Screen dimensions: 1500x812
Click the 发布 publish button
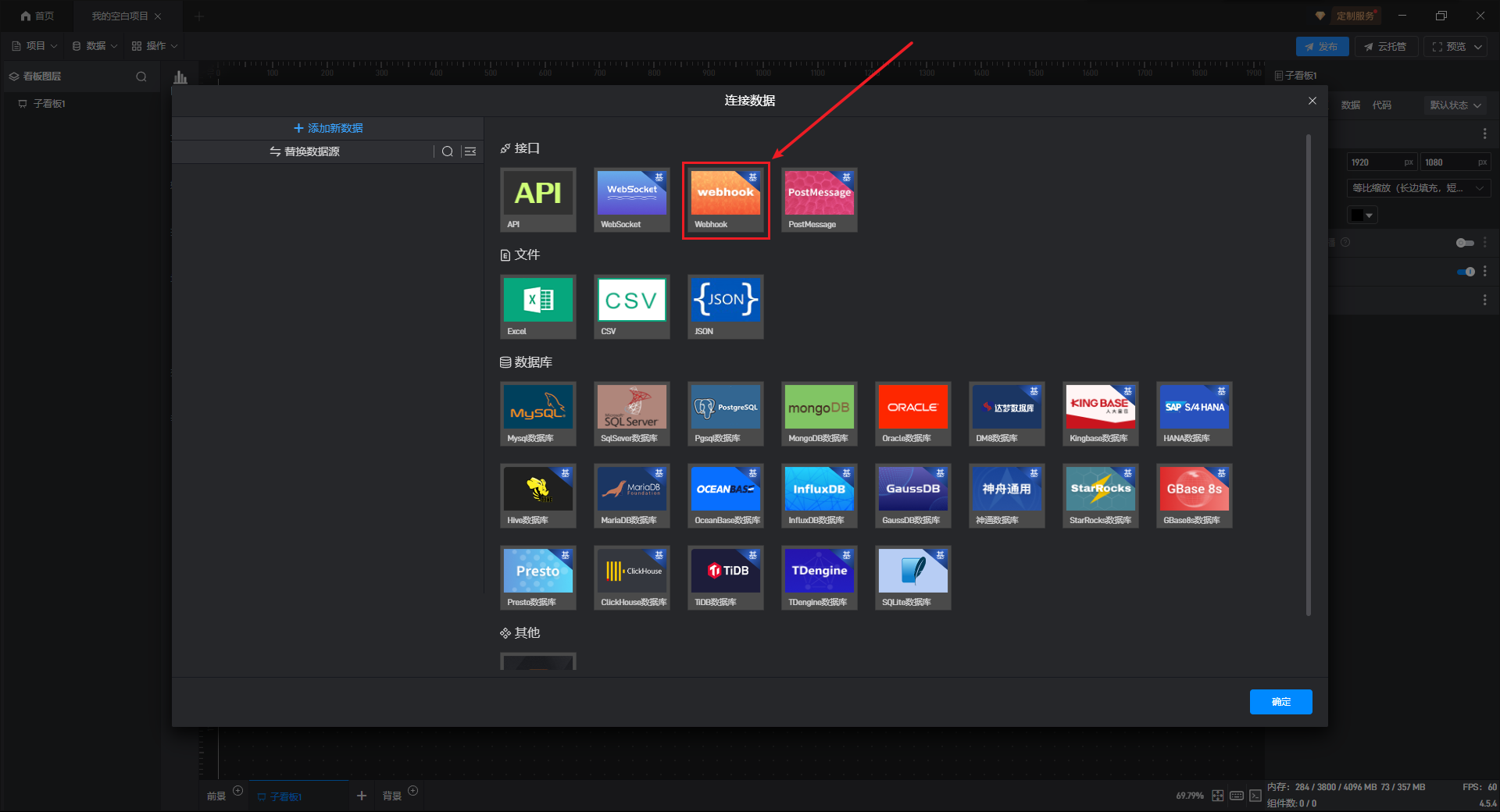(1322, 47)
